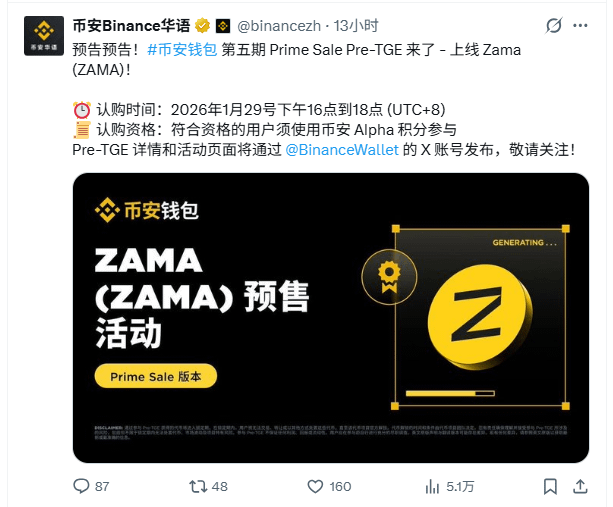Screen dimensions: 613x507
Task: Click the reply comment icon
Action: click(81, 486)
